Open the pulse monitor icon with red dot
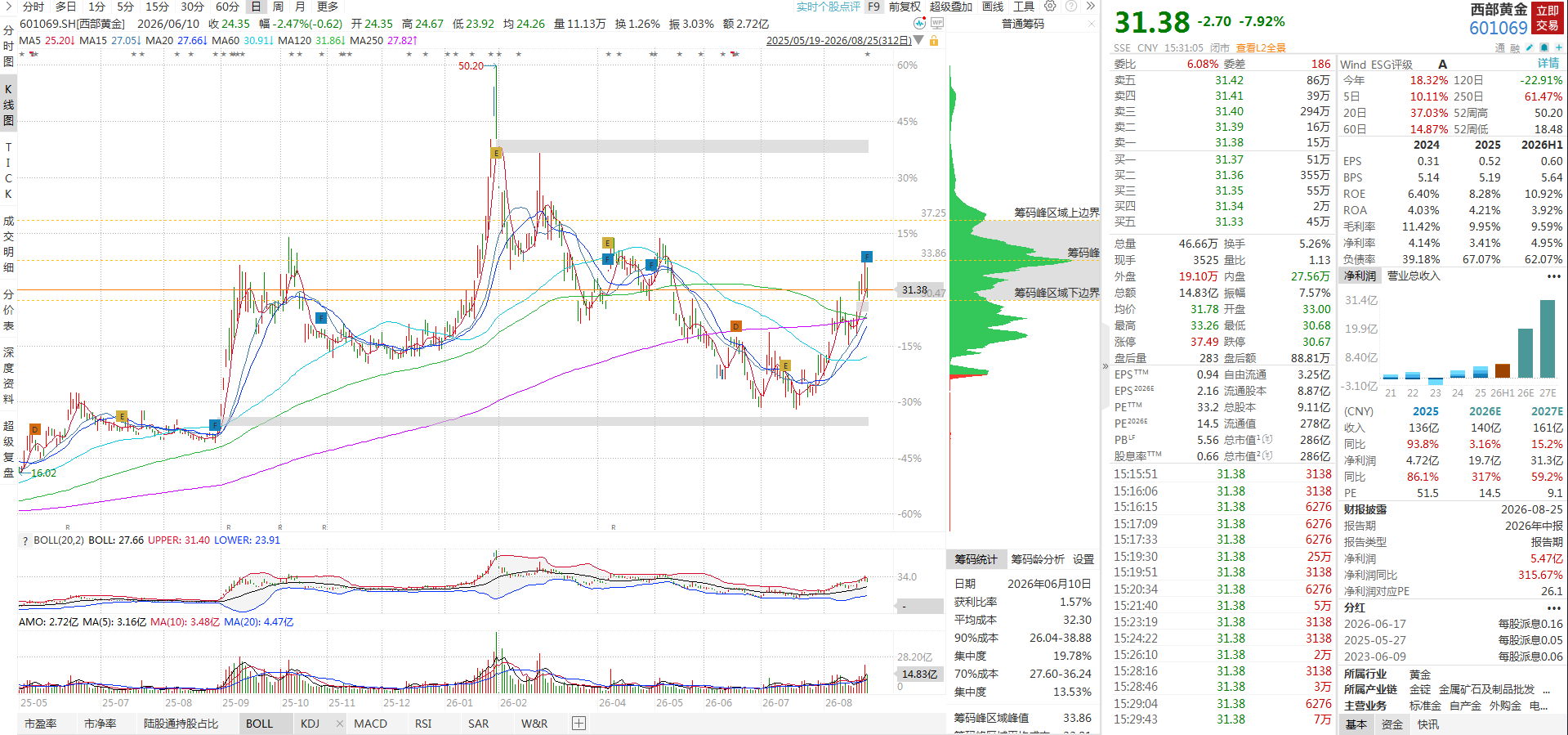The width and height of the screenshot is (1568, 735). (920, 24)
